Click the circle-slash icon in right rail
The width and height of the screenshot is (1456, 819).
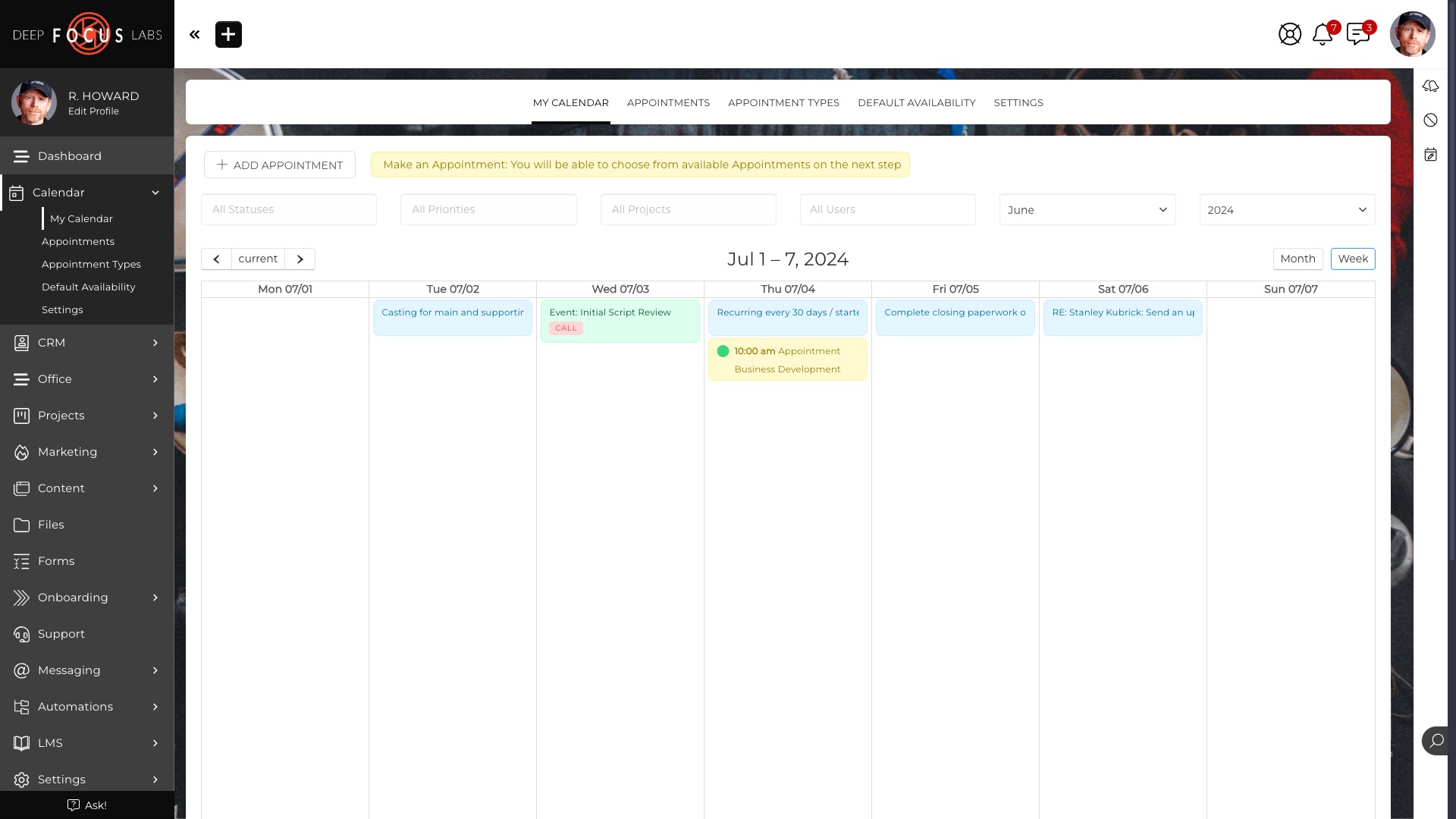(x=1430, y=120)
